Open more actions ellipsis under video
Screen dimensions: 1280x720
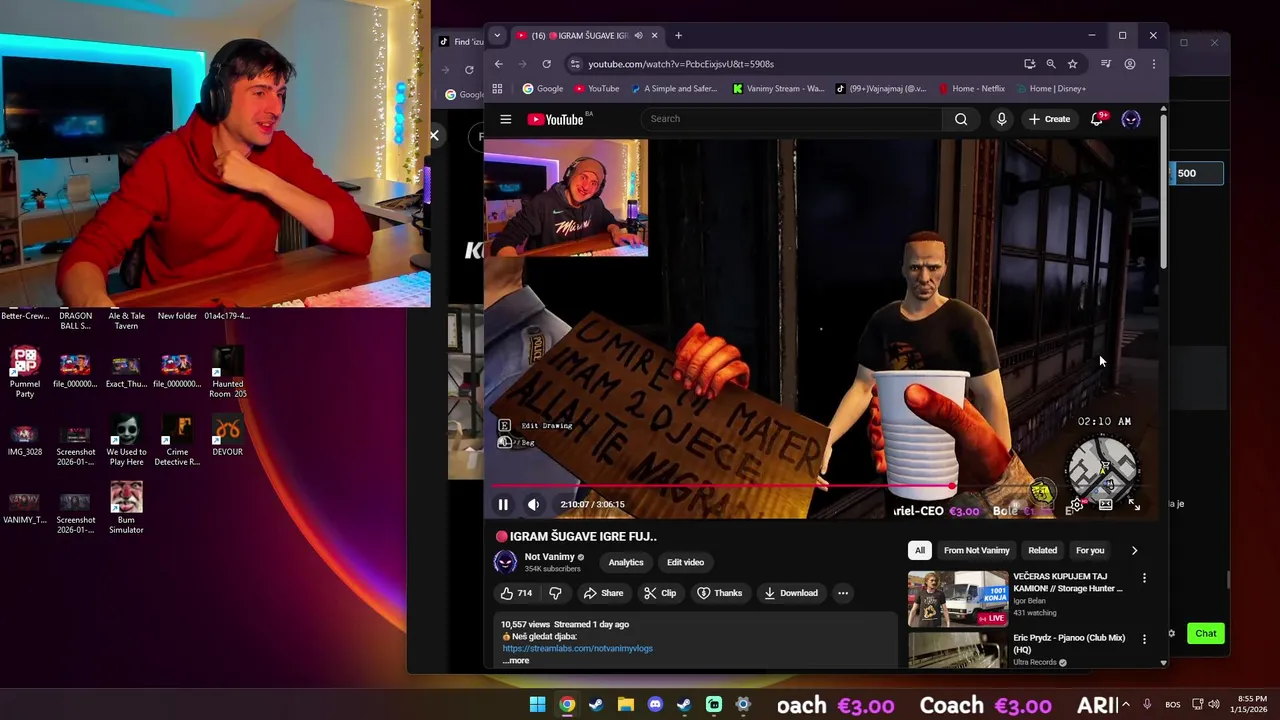coord(843,593)
